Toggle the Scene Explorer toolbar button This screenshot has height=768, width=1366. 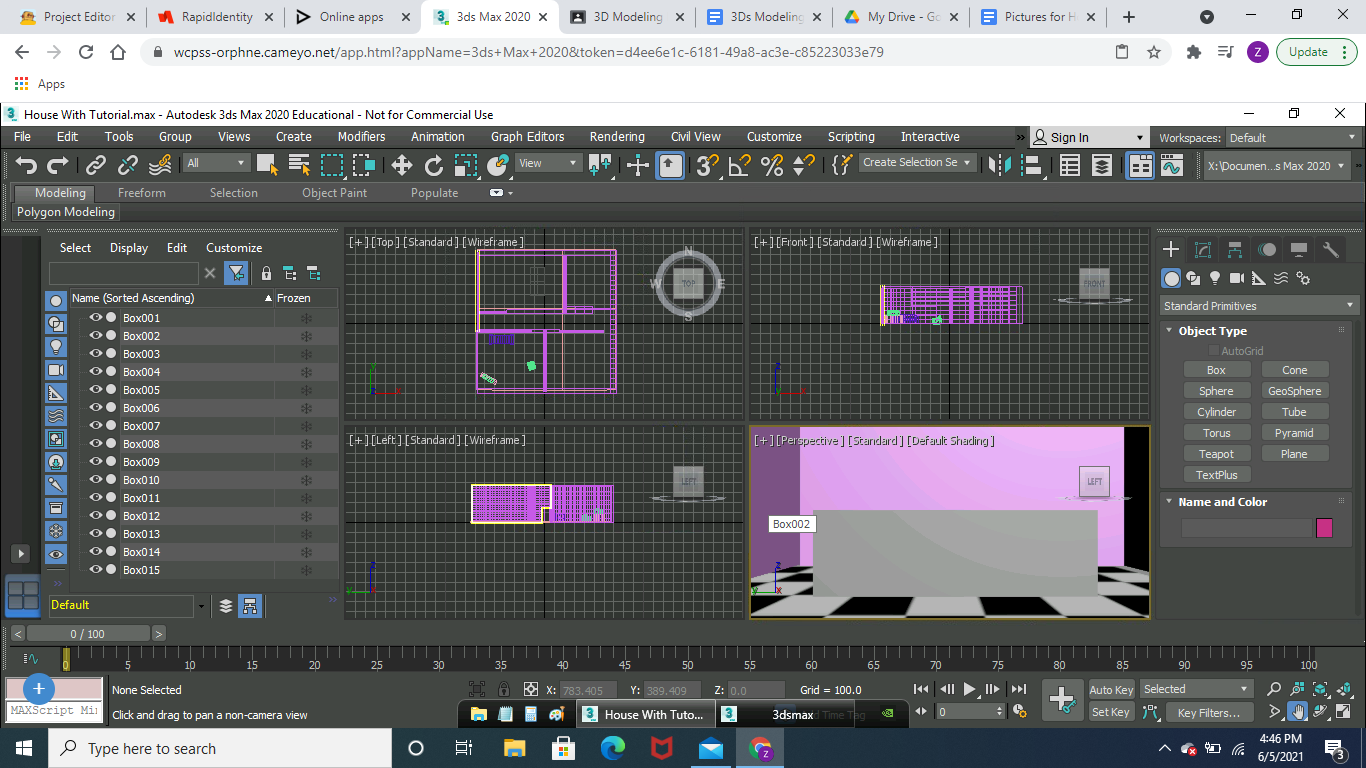click(x=1070, y=166)
